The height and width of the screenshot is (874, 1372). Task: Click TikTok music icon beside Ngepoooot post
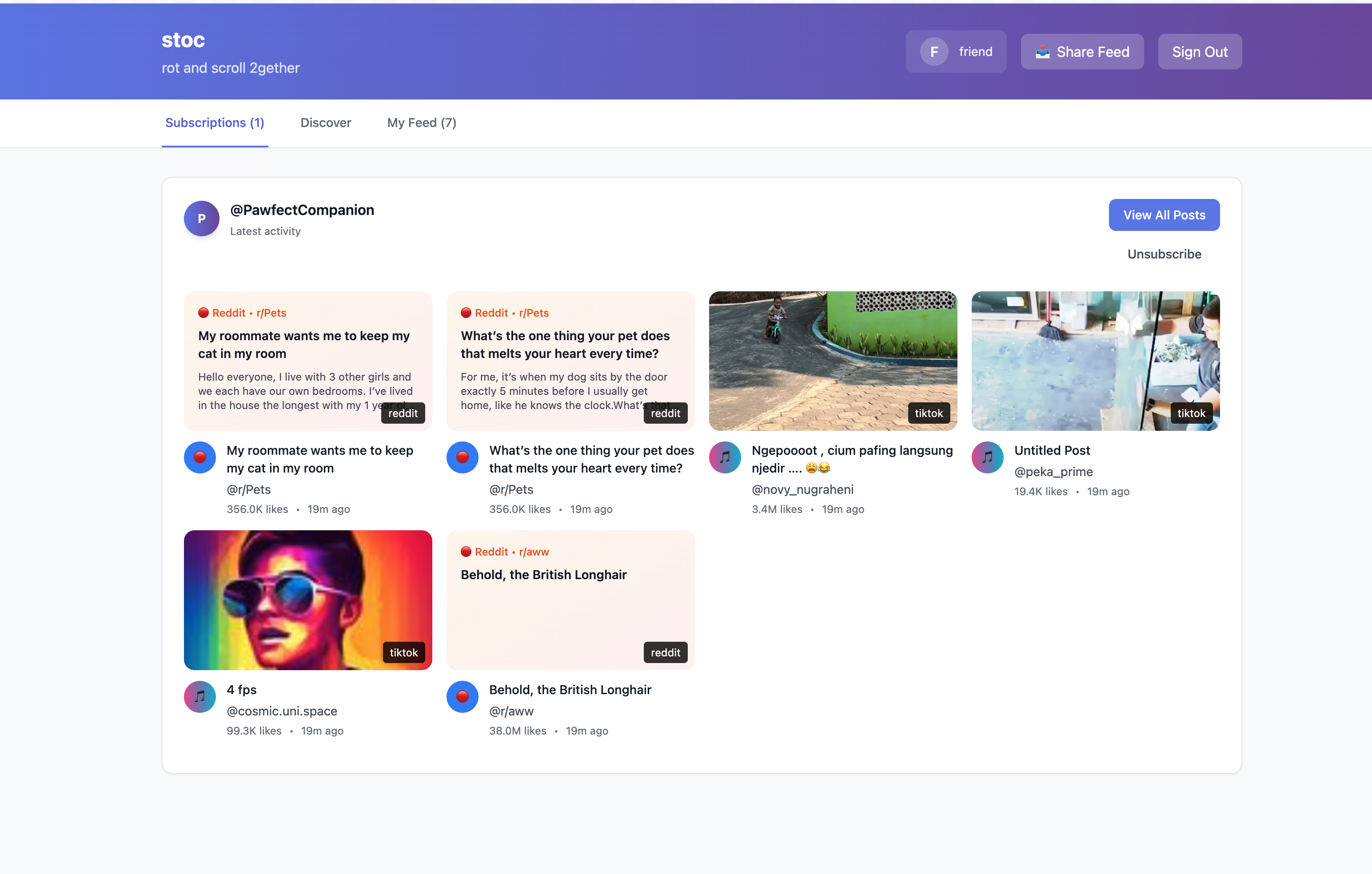724,457
